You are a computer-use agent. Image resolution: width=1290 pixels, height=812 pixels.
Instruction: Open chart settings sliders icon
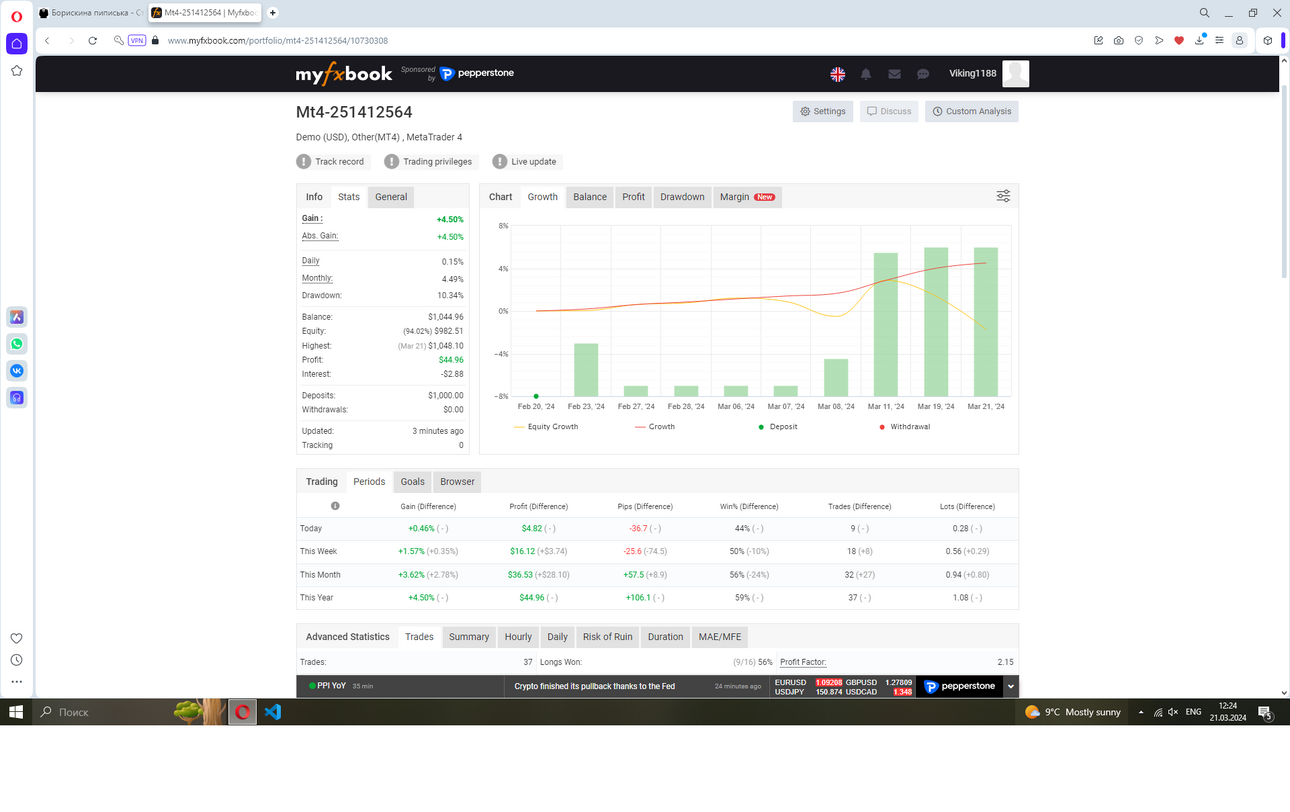coord(1003,196)
